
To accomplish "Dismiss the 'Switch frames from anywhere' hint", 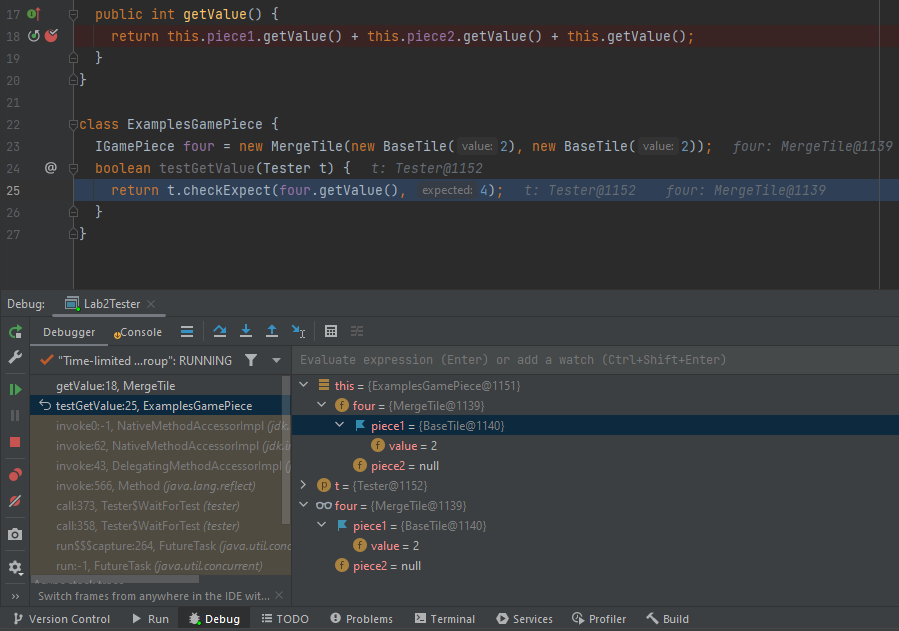I will pos(279,596).
